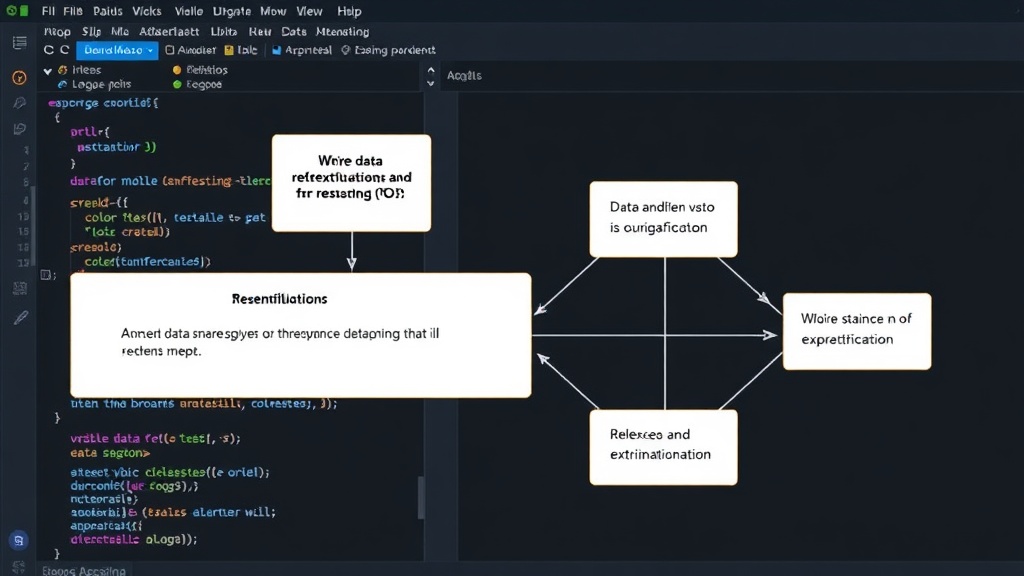Click the yellow dot beside Relhitios

click(x=176, y=70)
